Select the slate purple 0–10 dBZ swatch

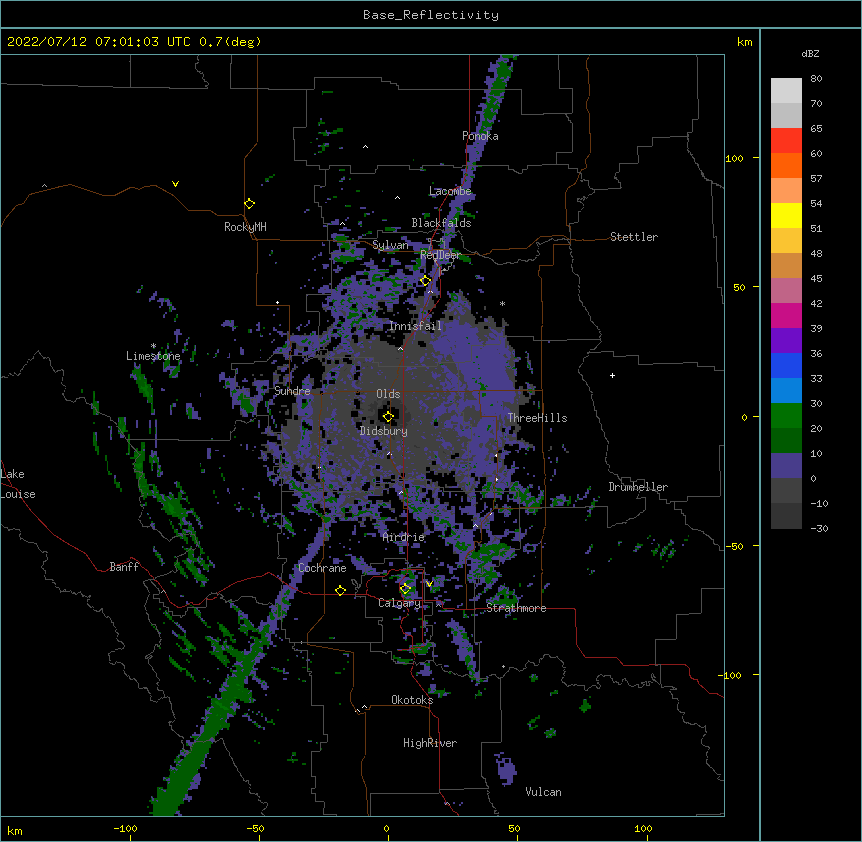tap(786, 466)
